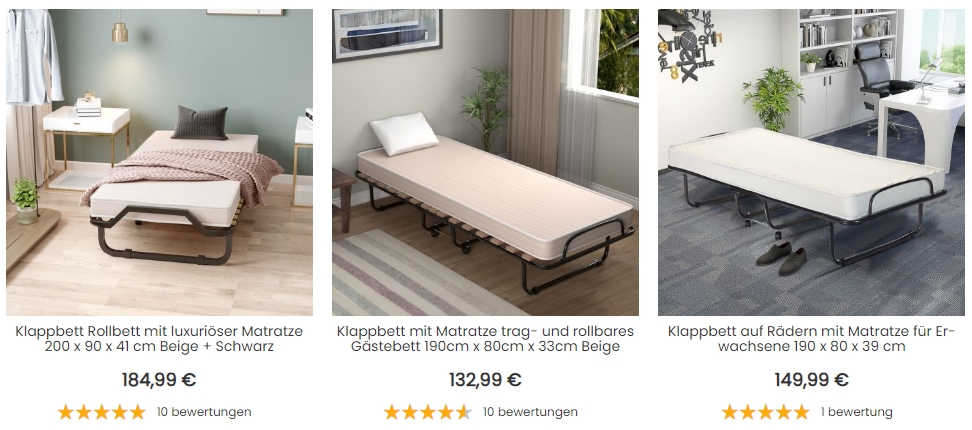
Task: View '10 bewertungen' for the 132,99 € bed
Action: [x=530, y=412]
